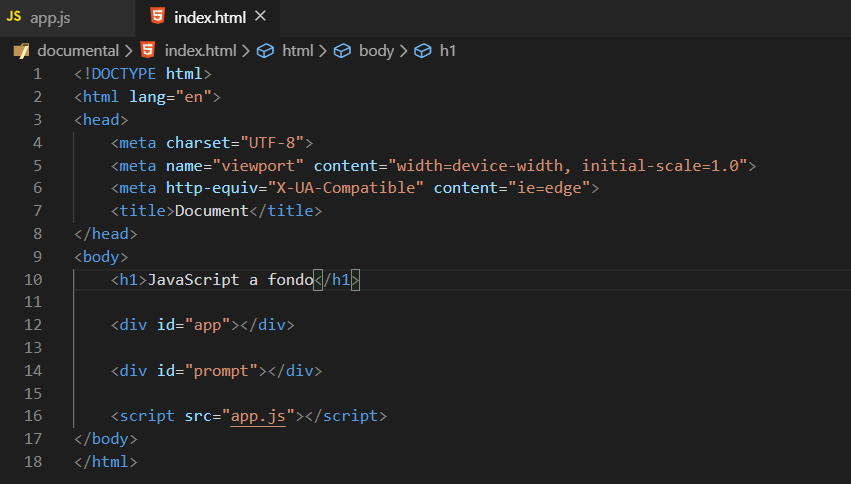The height and width of the screenshot is (484, 851).
Task: Click line number 10 in the gutter
Action: point(33,279)
